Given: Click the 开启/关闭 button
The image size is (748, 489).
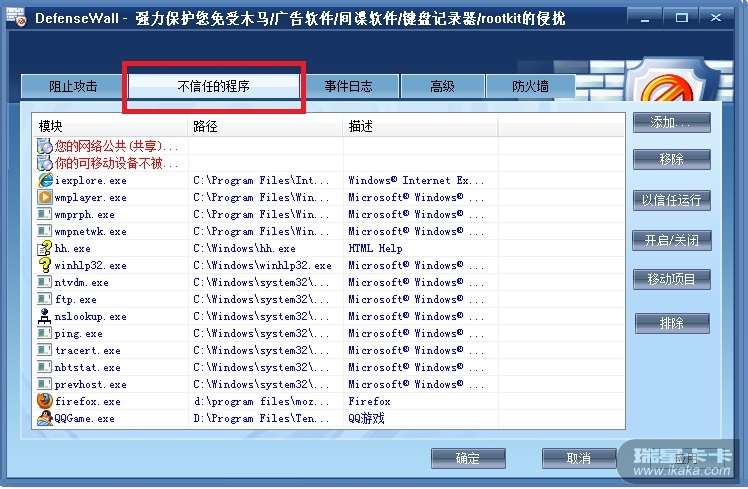Looking at the screenshot, I should (672, 240).
